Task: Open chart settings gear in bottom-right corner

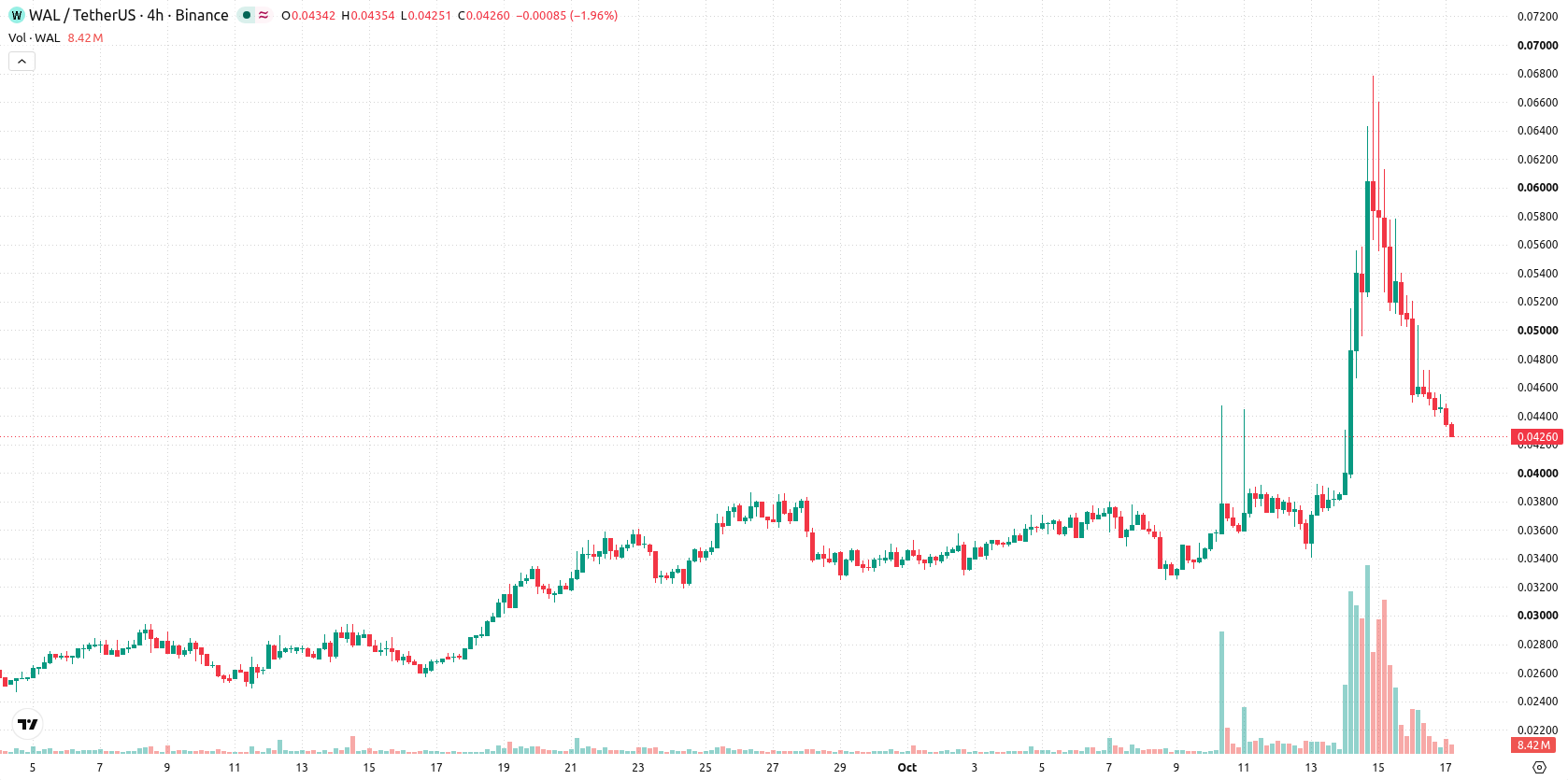Action: pyautogui.click(x=1539, y=767)
